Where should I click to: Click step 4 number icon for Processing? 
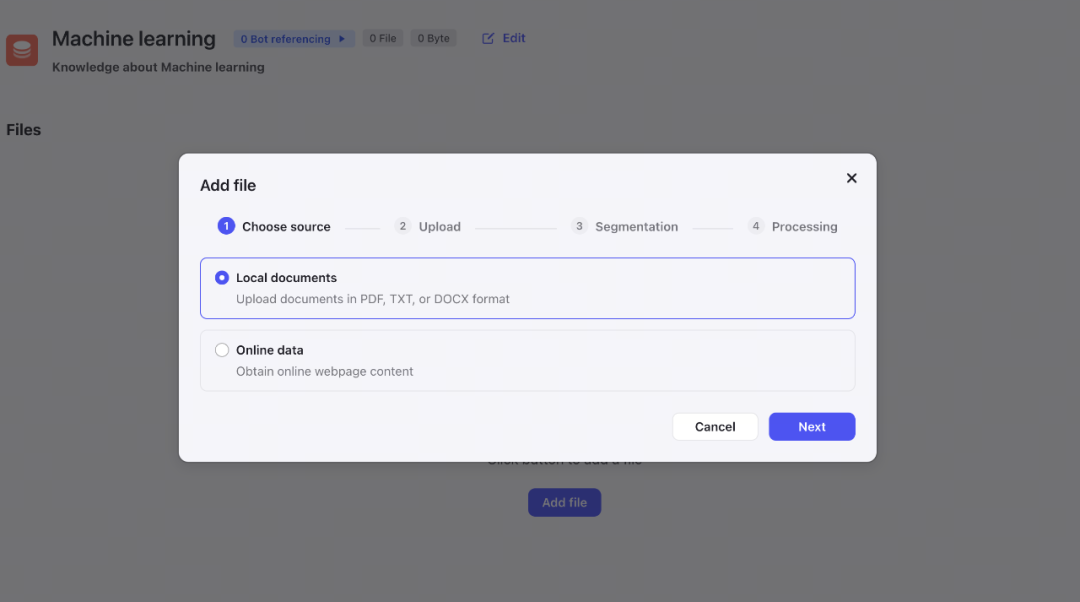pos(756,226)
